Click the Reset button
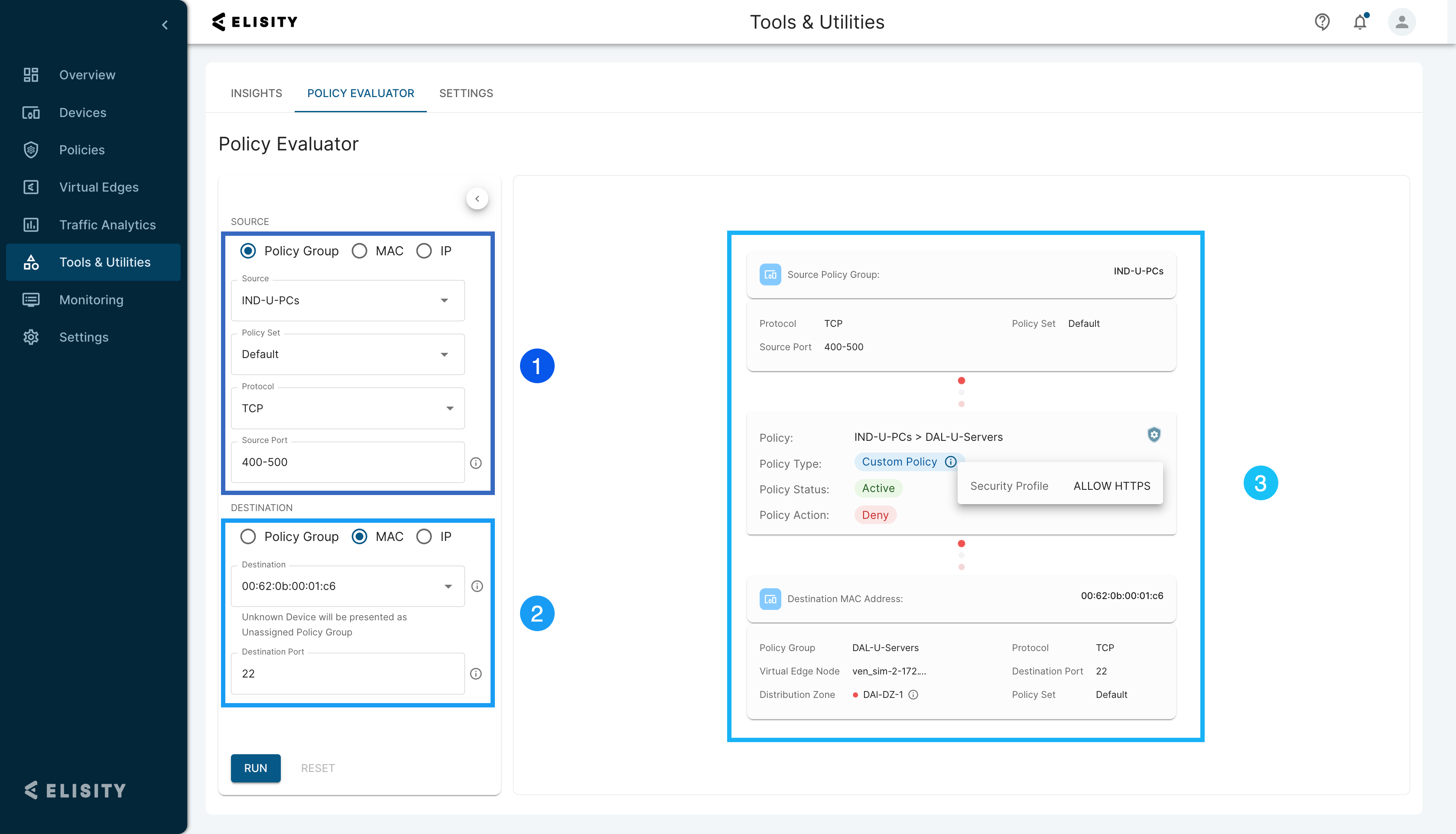The height and width of the screenshot is (834, 1456). click(x=318, y=769)
